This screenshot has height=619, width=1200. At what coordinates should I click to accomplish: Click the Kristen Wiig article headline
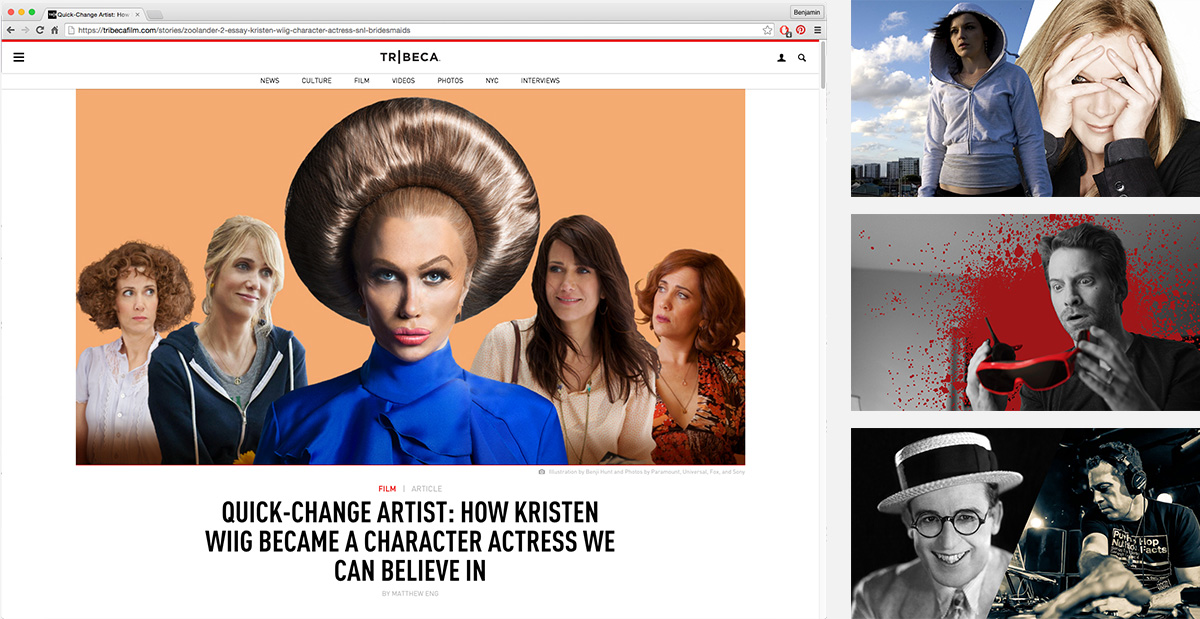[x=410, y=541]
